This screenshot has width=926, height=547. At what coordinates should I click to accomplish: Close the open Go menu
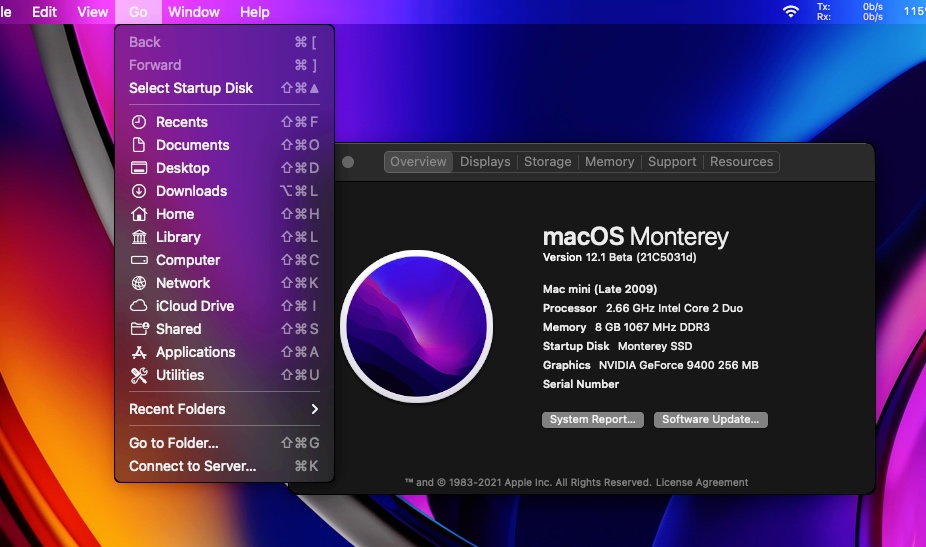[138, 12]
